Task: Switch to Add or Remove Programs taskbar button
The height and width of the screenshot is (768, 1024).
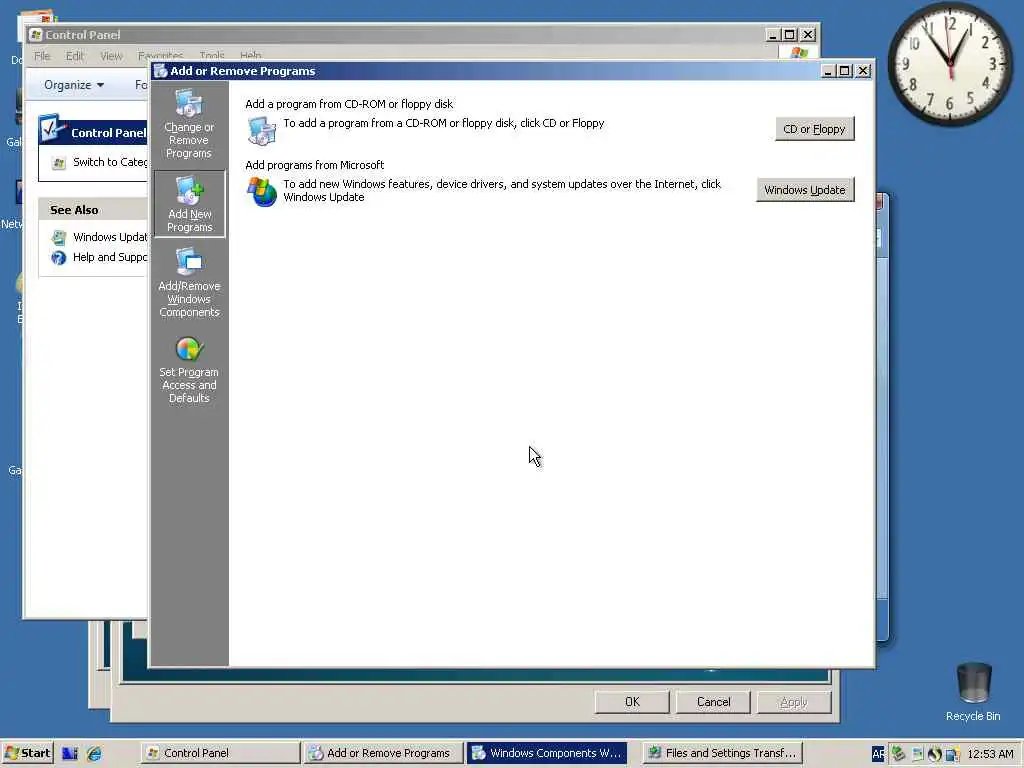Action: (383, 753)
